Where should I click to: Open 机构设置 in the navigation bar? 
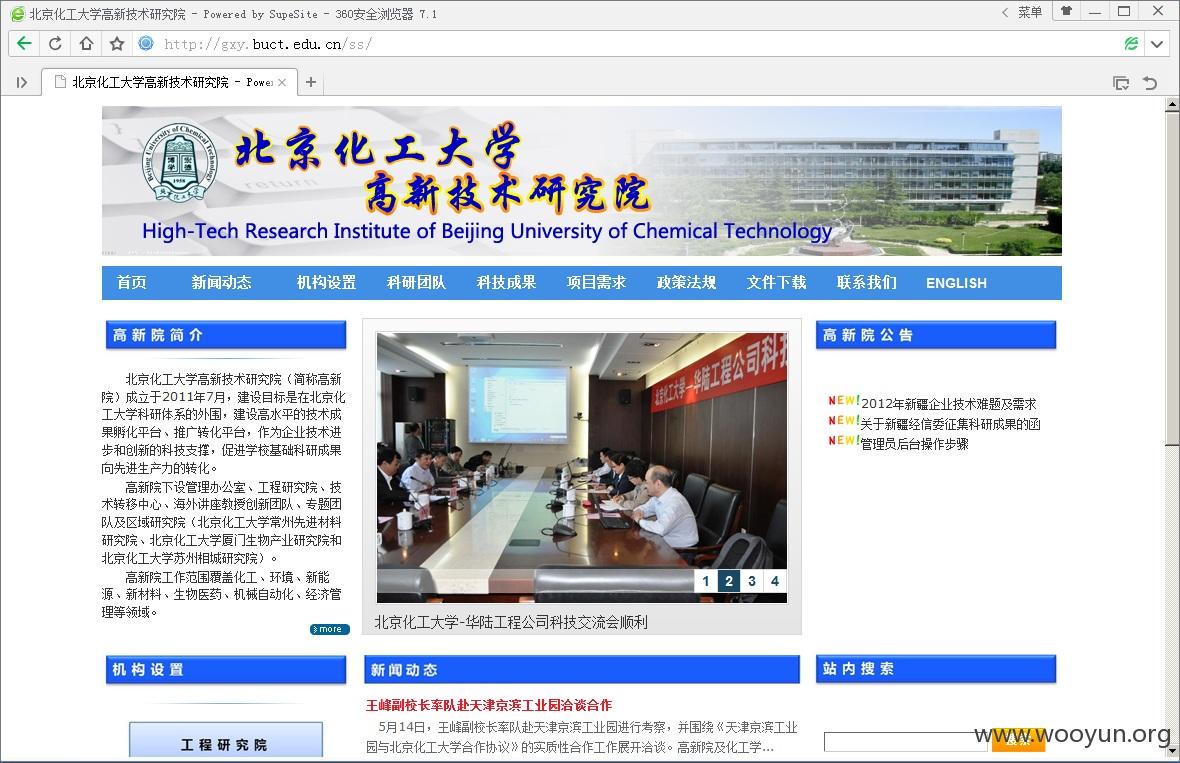[326, 282]
